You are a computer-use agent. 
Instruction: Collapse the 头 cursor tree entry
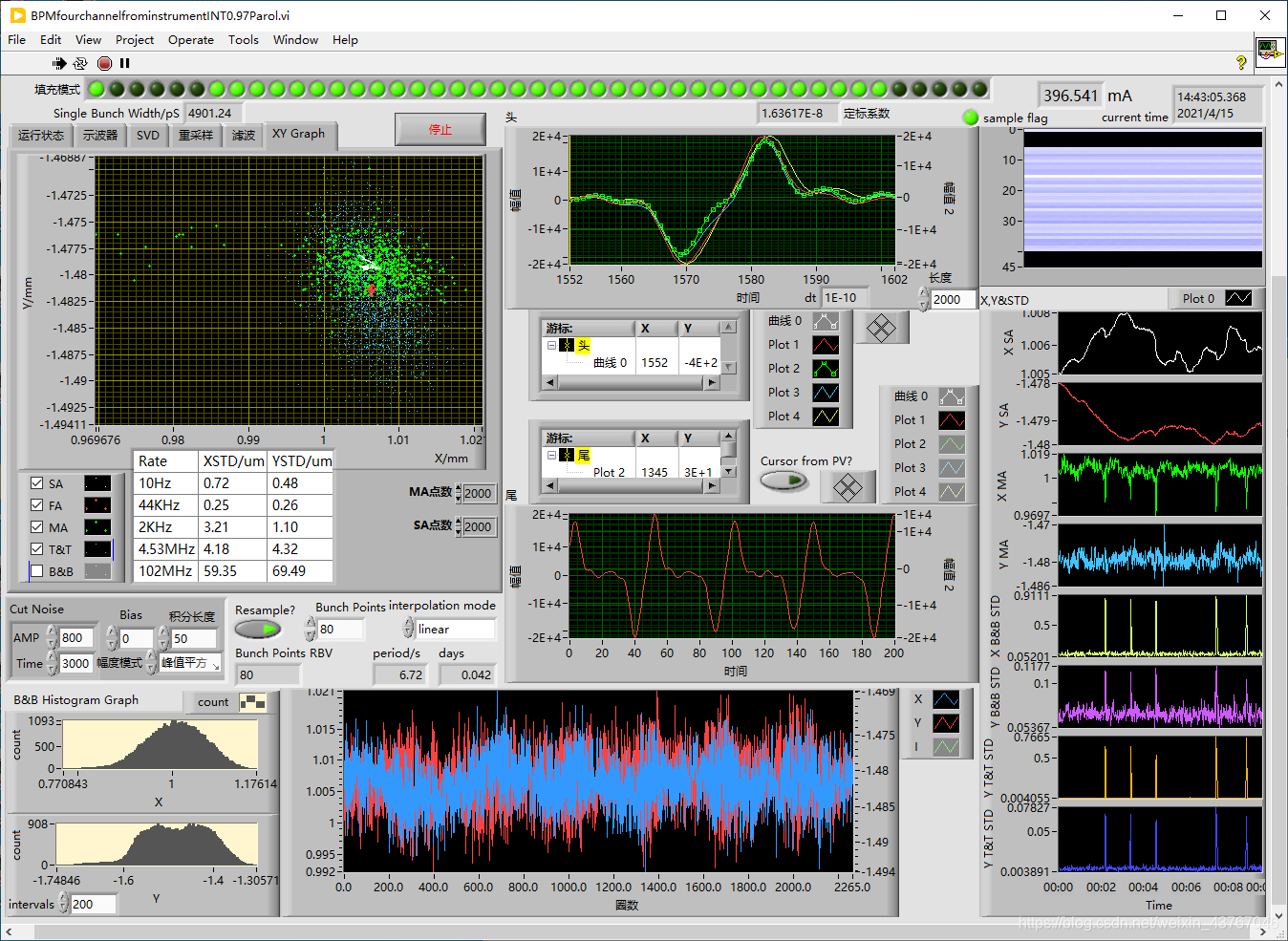(x=551, y=346)
